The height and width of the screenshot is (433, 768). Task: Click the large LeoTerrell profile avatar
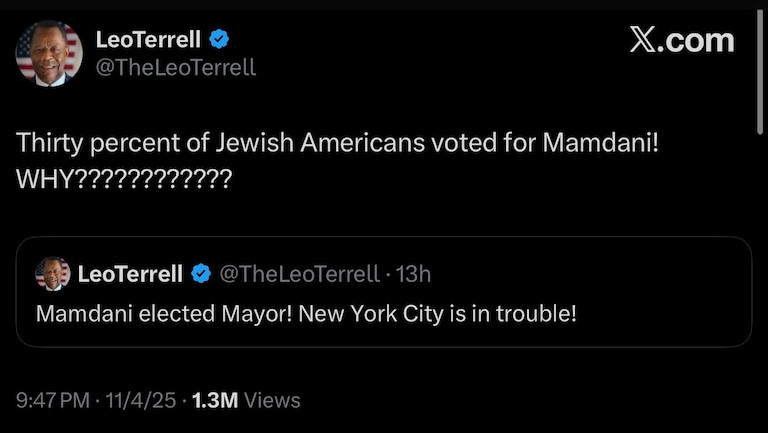click(49, 54)
